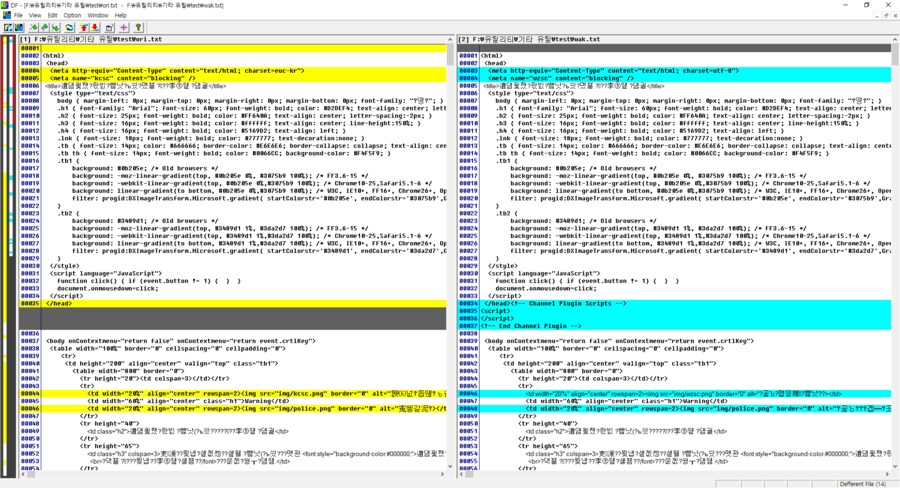Select highlighted <script> line 00035 in right pane
This screenshot has height=488, width=900.
coord(674,311)
